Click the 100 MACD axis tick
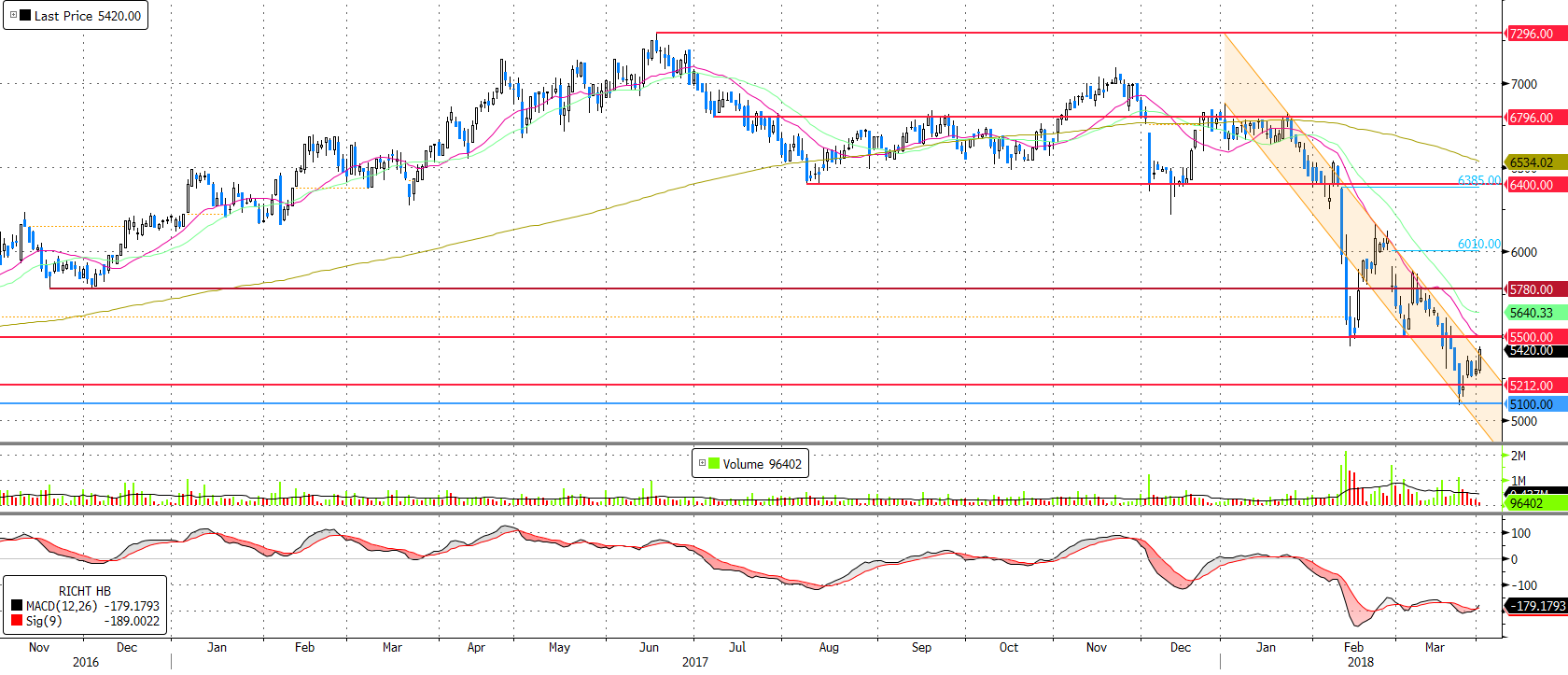This screenshot has height=675, width=1568. (x=1521, y=533)
